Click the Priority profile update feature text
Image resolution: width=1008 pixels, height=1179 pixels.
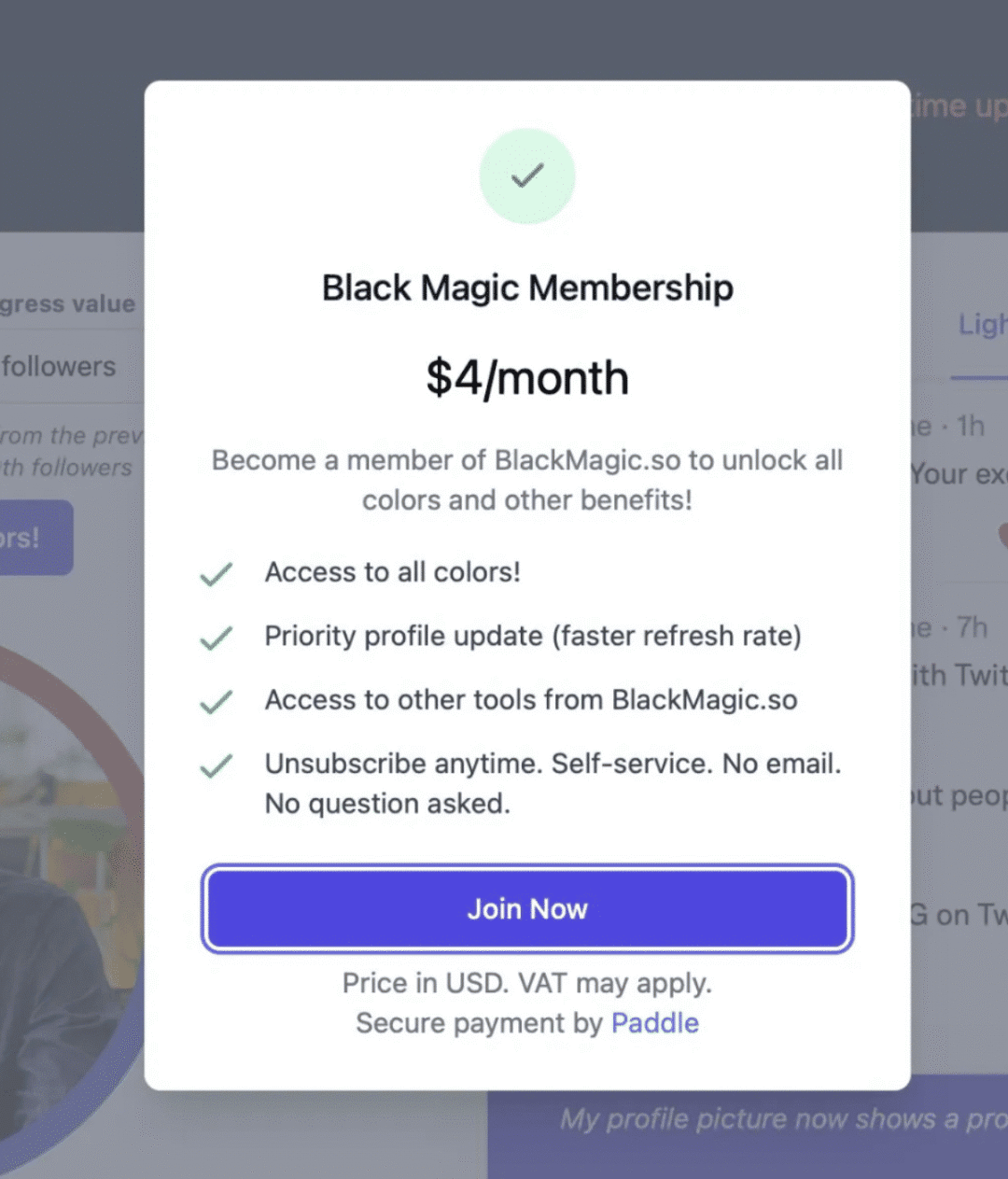[x=532, y=636]
